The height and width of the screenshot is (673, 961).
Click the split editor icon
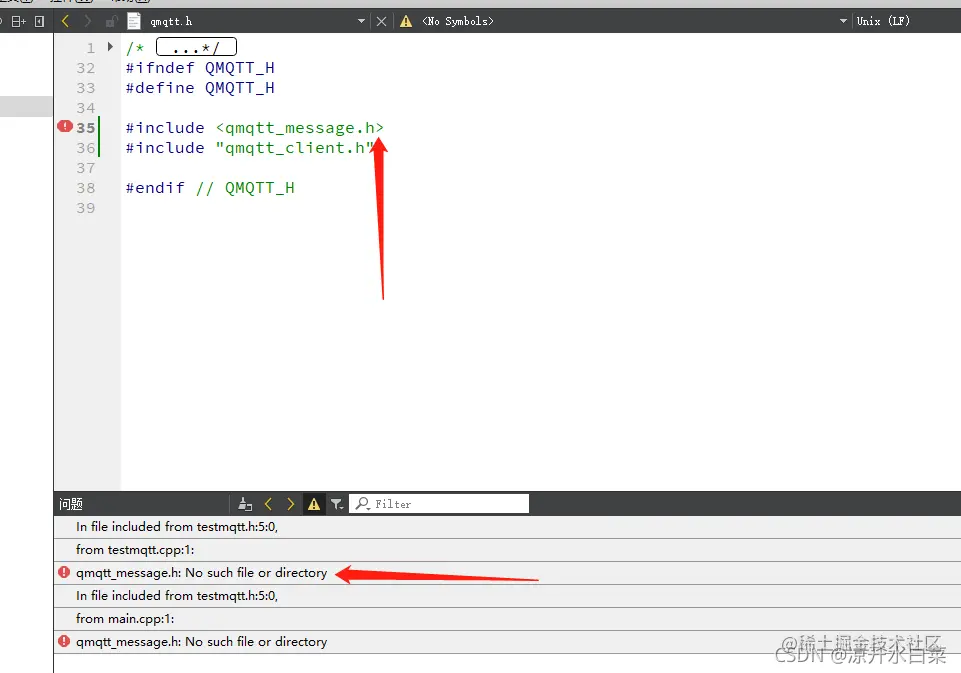(18, 21)
